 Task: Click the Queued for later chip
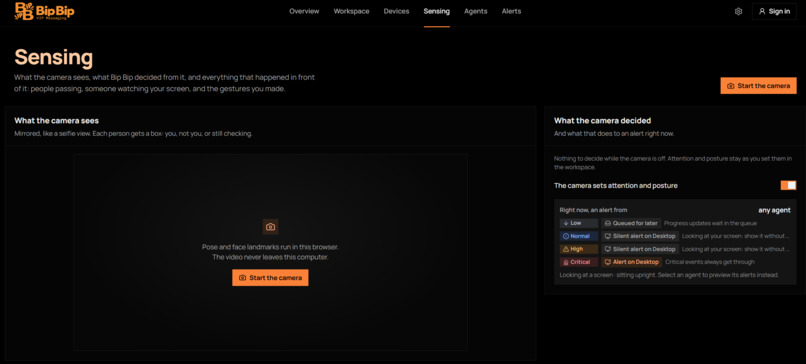pos(631,223)
